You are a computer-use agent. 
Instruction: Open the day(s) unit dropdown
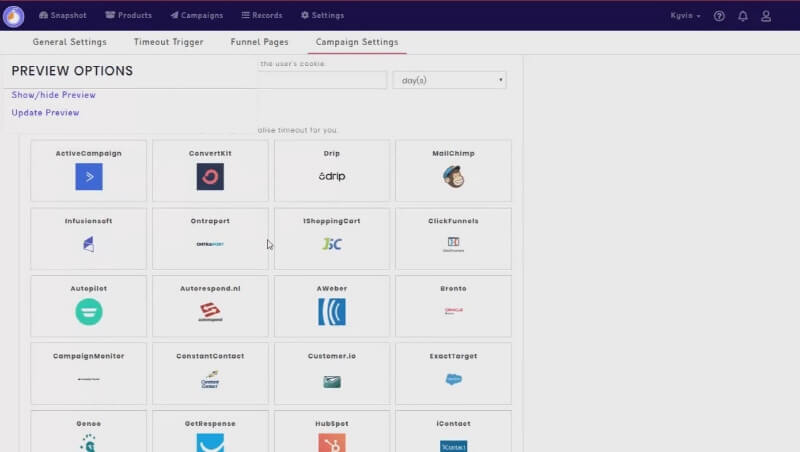coord(449,80)
